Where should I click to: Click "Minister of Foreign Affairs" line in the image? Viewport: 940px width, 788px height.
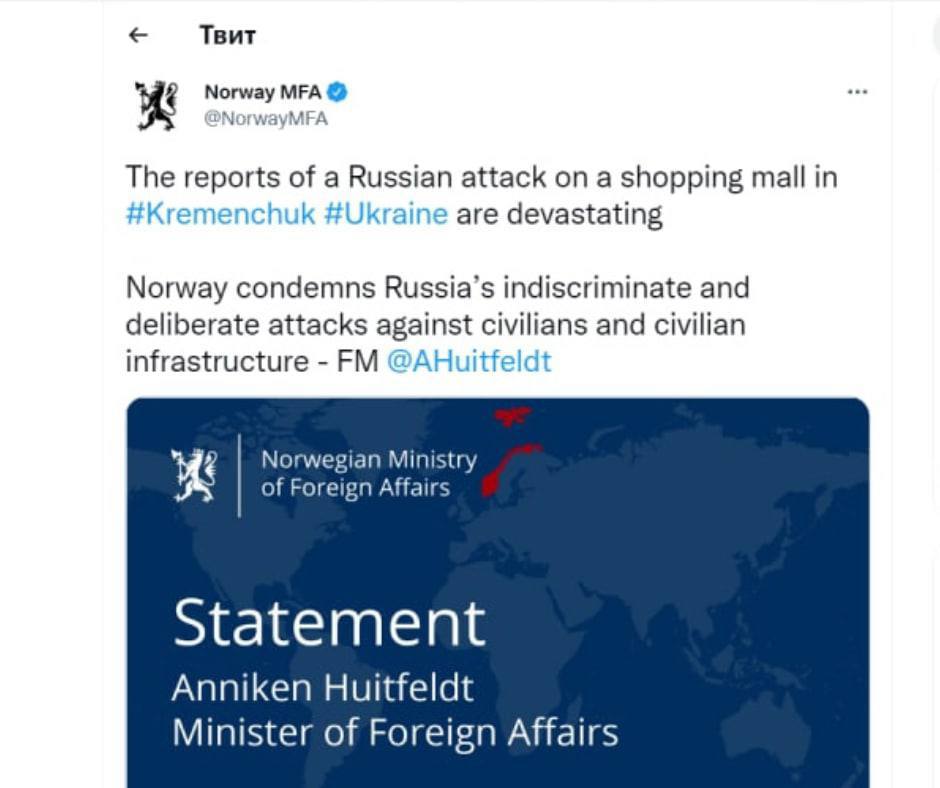tap(395, 732)
